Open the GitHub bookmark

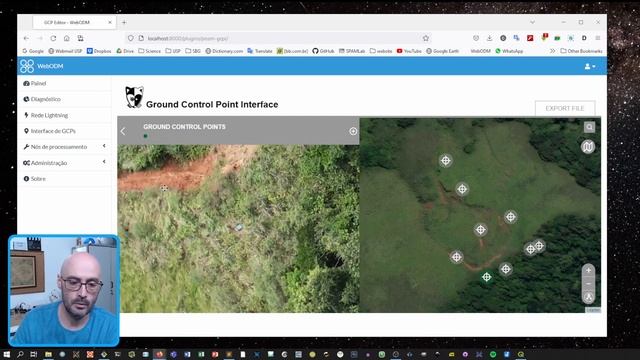(x=323, y=51)
